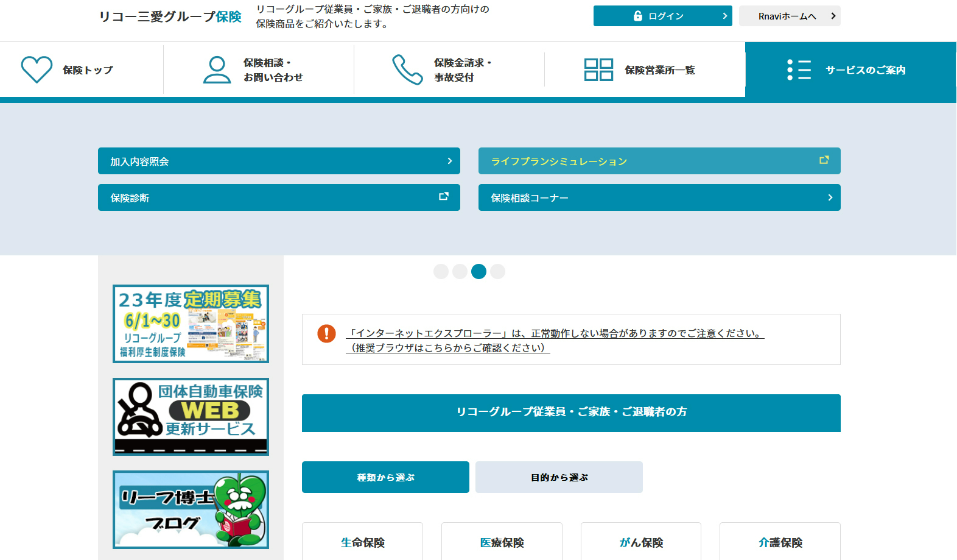957x560 pixels.
Task: Open ライフプランシミュレーション link
Action: tap(659, 161)
